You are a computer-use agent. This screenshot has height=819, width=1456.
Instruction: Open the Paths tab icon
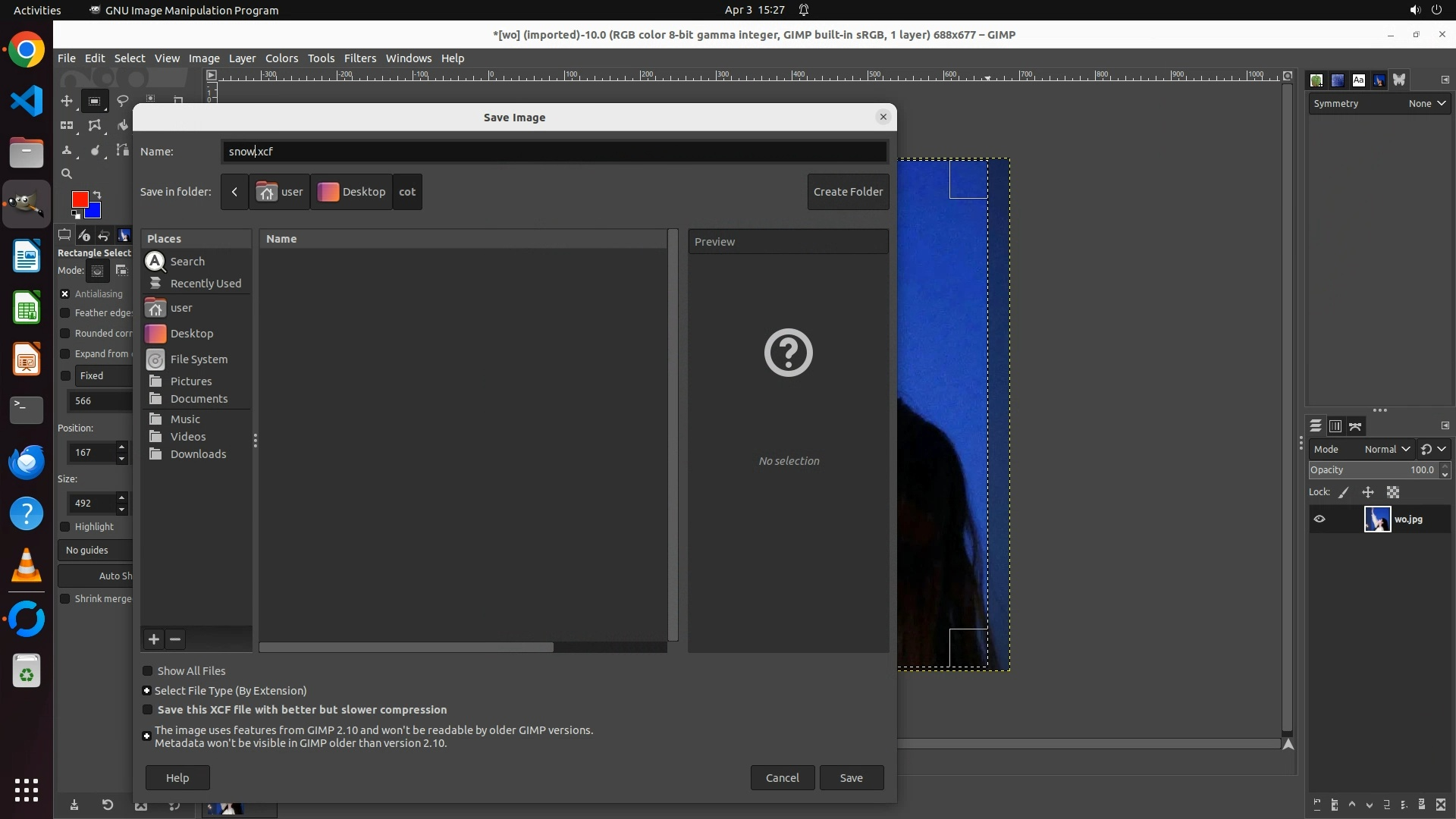(x=1355, y=426)
